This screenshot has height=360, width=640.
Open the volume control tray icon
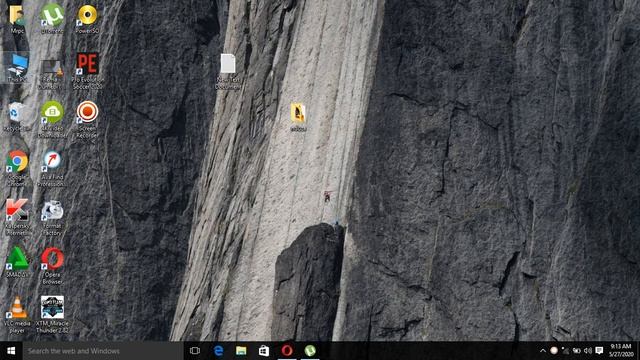588,351
